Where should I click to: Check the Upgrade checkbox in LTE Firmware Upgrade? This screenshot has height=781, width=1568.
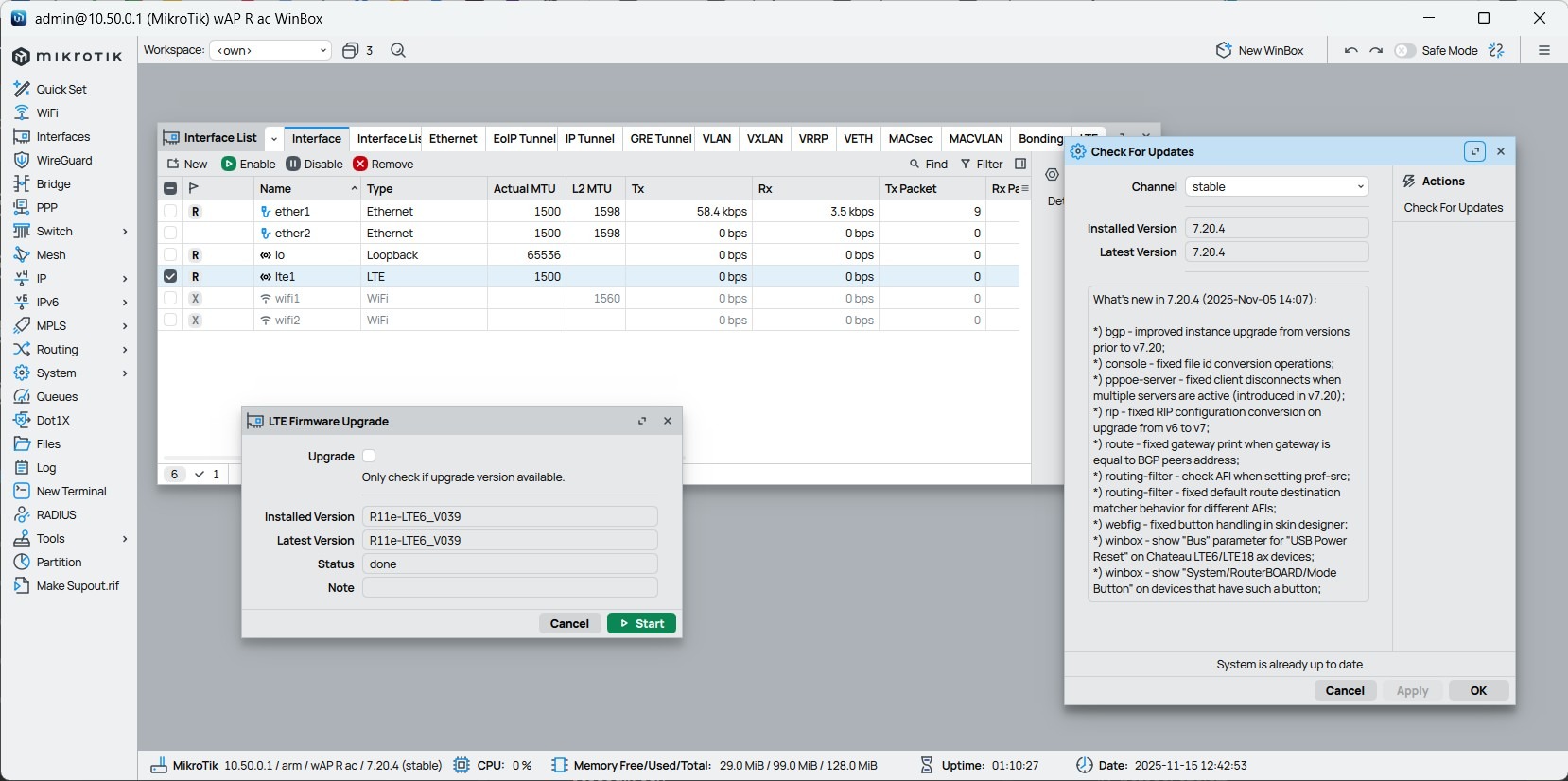pyautogui.click(x=369, y=456)
